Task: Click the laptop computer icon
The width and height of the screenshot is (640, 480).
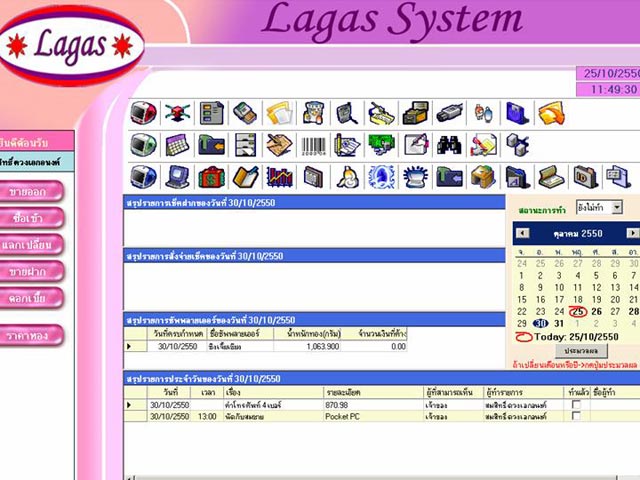Action: pyautogui.click(x=178, y=177)
